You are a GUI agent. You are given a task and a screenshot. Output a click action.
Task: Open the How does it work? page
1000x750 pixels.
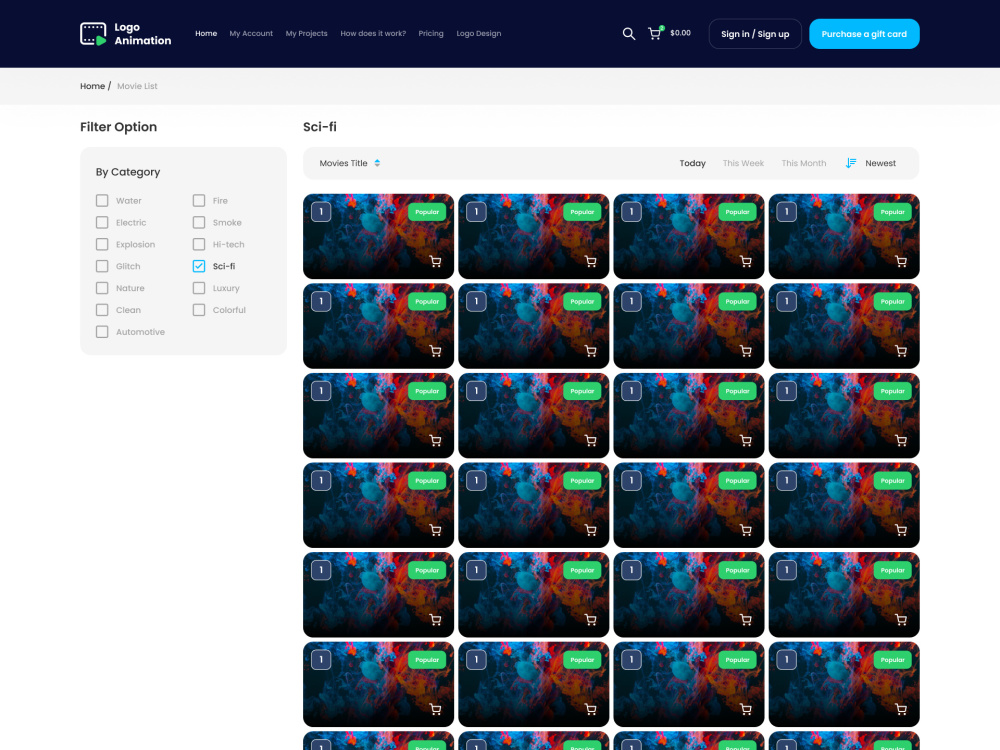pyautogui.click(x=373, y=34)
